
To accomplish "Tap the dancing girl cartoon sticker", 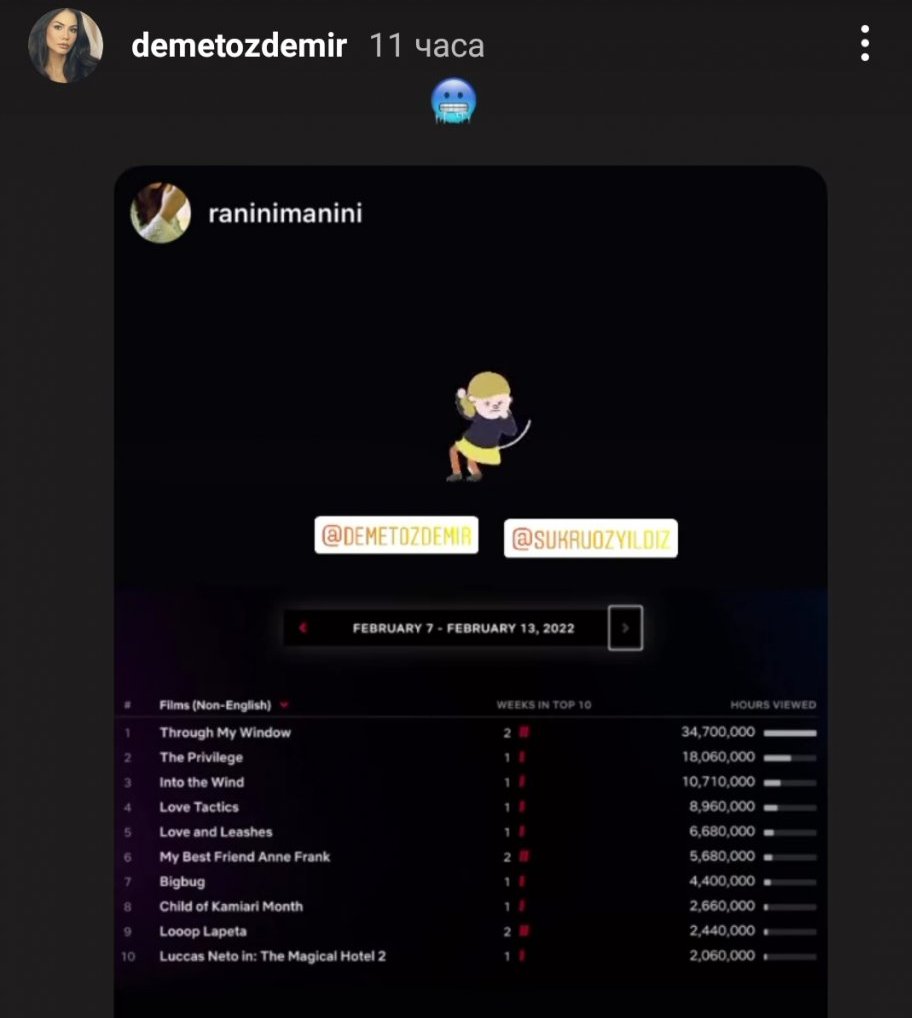I will (487, 426).
